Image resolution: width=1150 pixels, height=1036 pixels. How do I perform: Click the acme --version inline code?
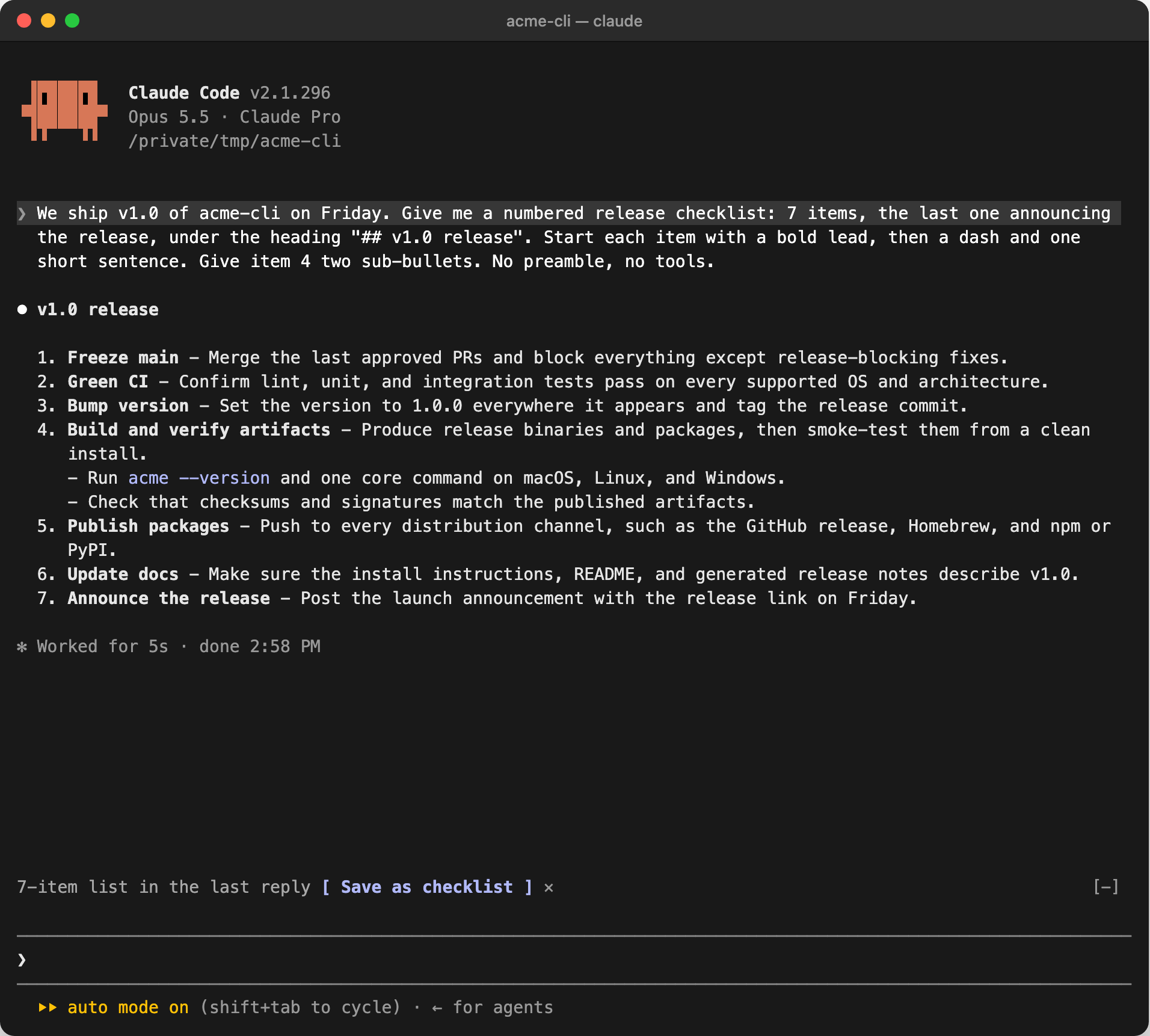click(199, 478)
